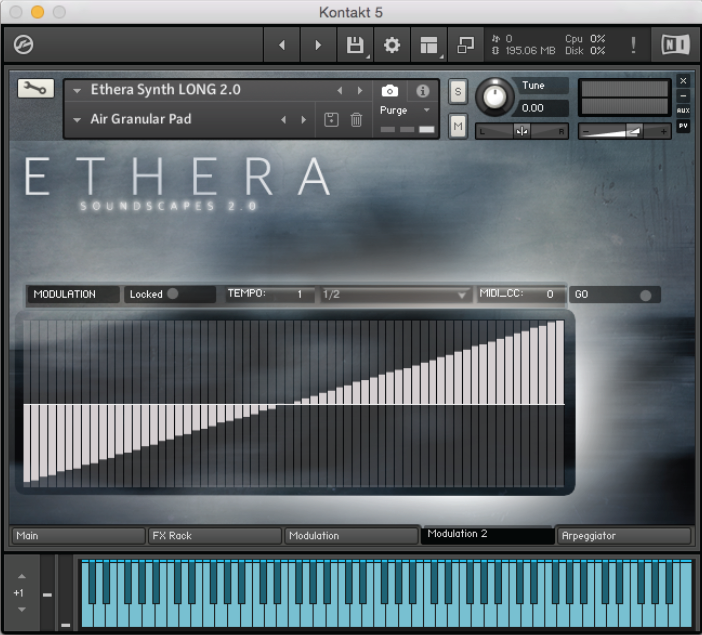This screenshot has height=635, width=702.
Task: Select next instrument beside Ethera Synth LONG
Action: click(360, 90)
